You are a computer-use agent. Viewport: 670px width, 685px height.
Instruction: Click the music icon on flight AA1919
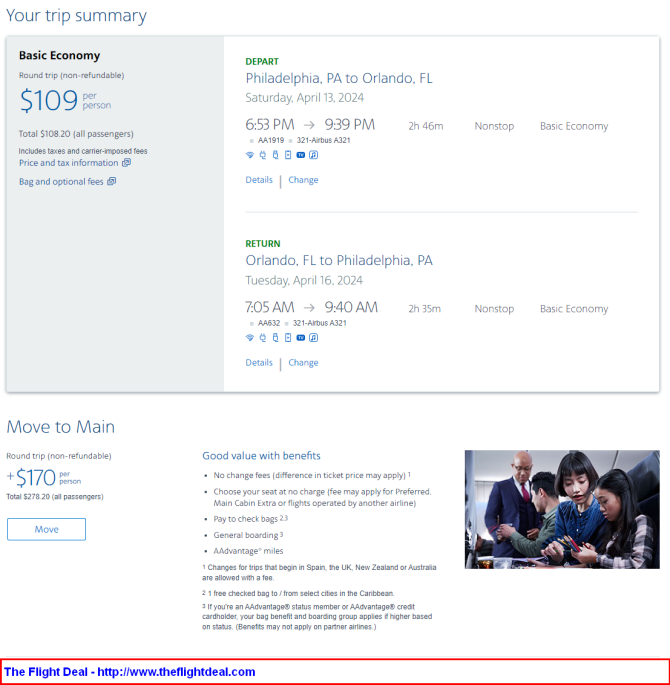coord(314,155)
